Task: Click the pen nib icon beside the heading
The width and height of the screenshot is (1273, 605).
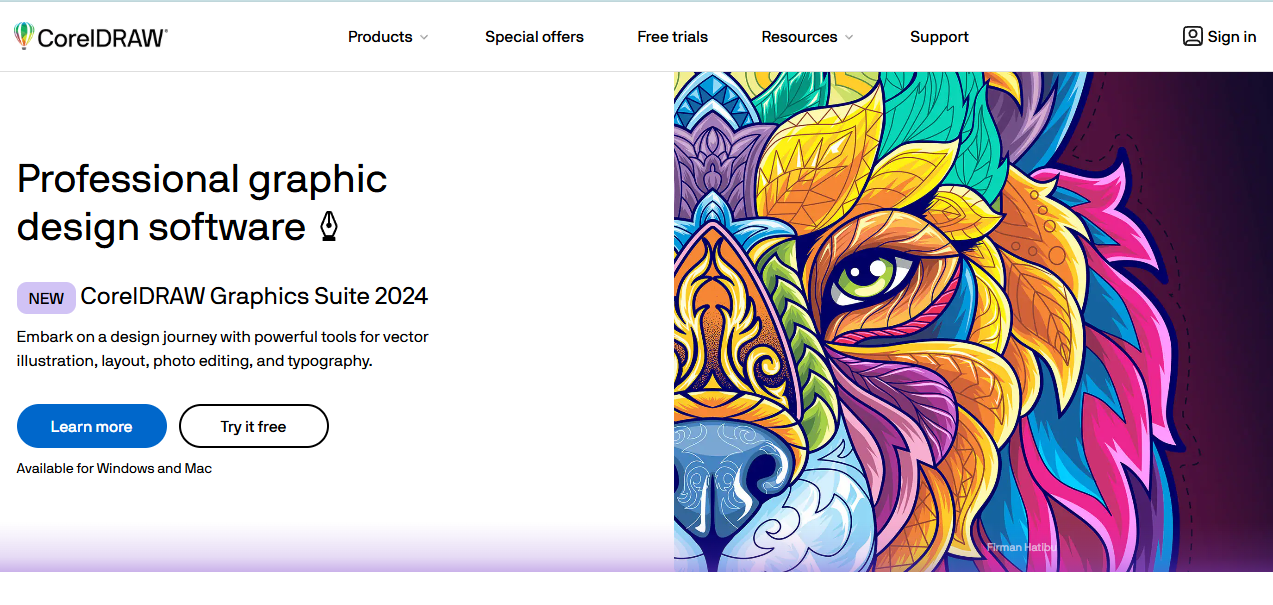Action: (328, 227)
